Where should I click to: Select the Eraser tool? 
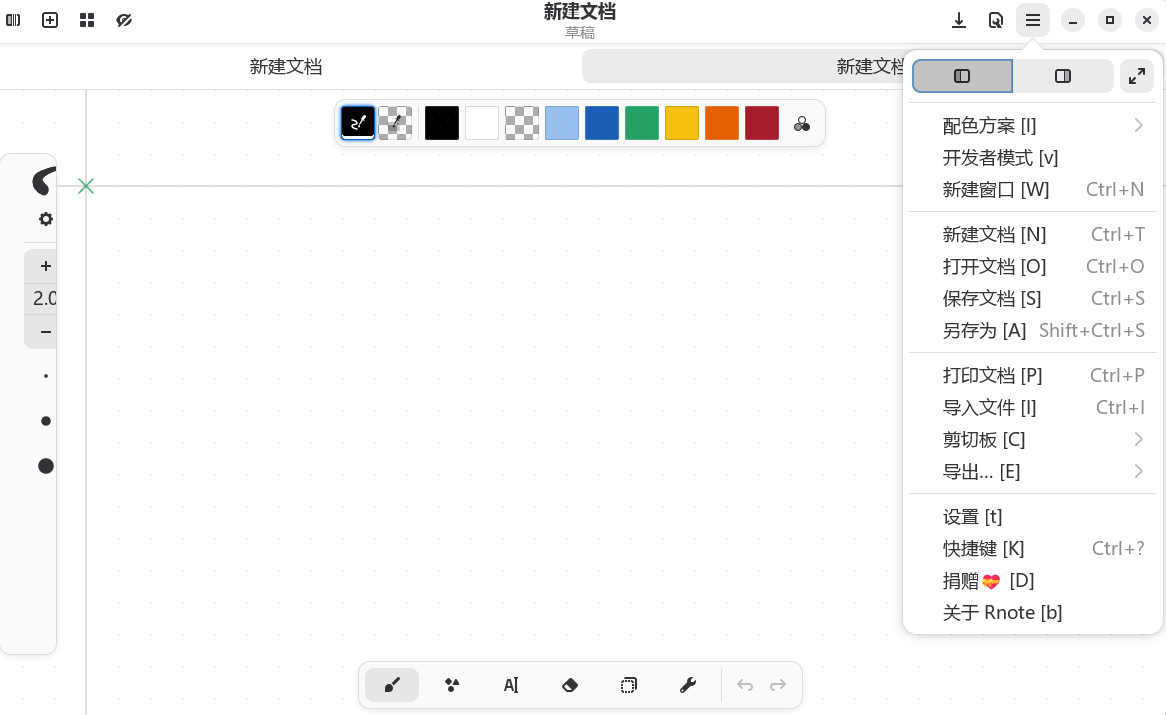pyautogui.click(x=569, y=685)
